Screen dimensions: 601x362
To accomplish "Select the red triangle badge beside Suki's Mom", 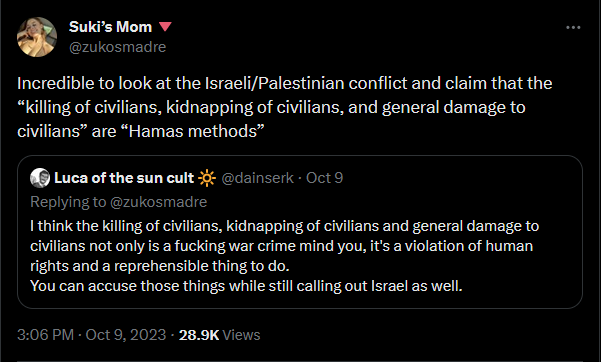I will tap(165, 27).
